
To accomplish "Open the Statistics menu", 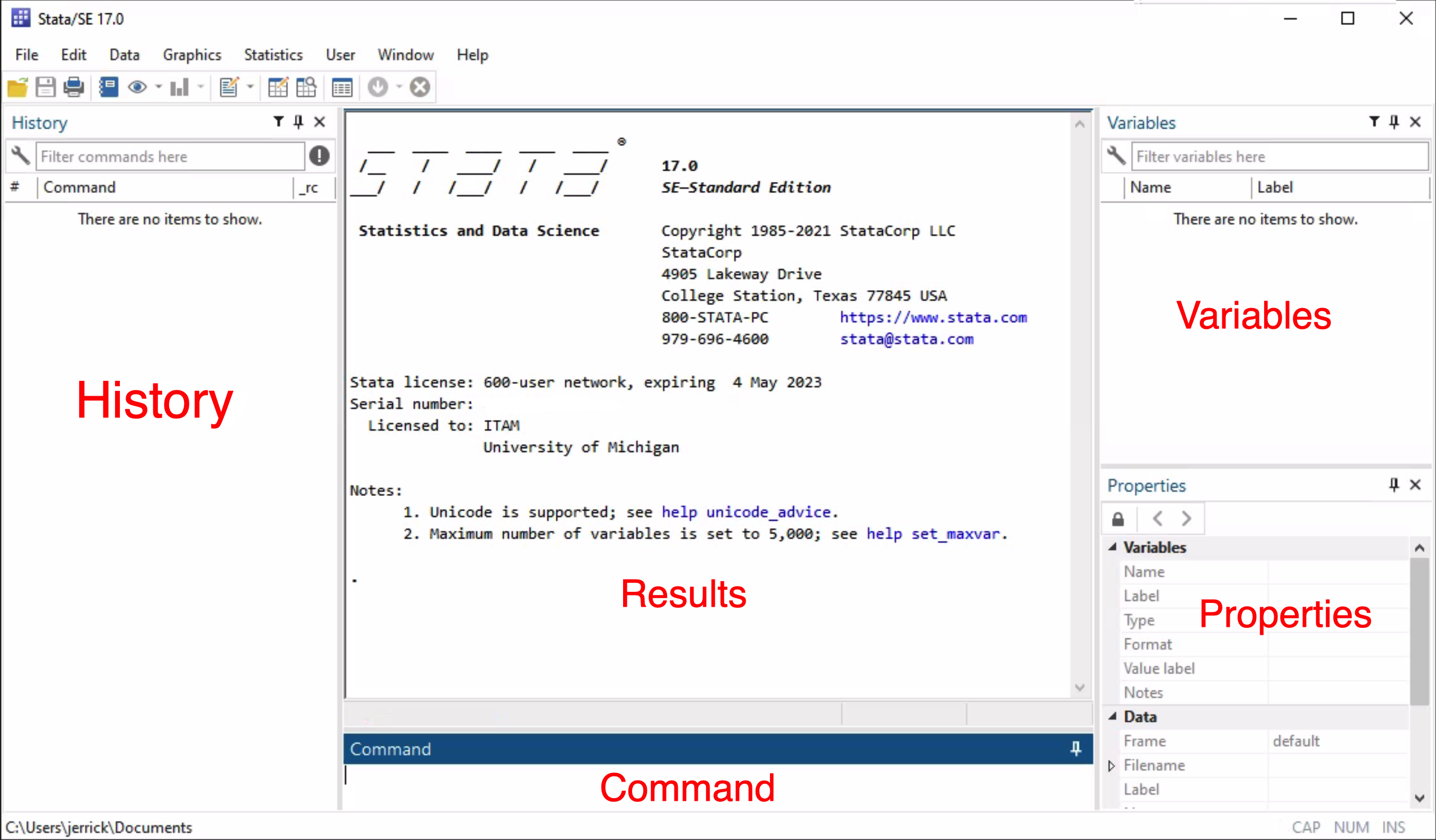I will tap(273, 54).
